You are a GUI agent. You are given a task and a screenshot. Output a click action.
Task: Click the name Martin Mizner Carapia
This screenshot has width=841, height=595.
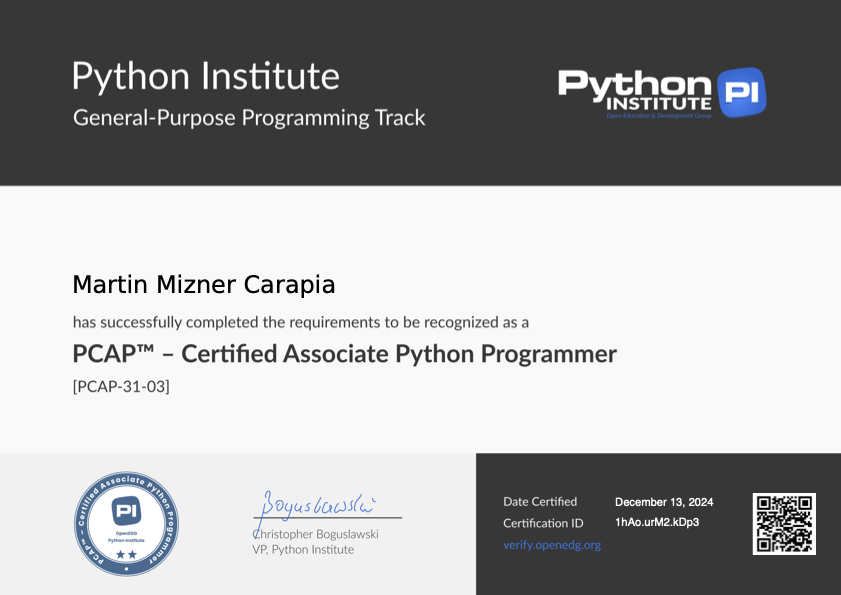click(x=203, y=285)
